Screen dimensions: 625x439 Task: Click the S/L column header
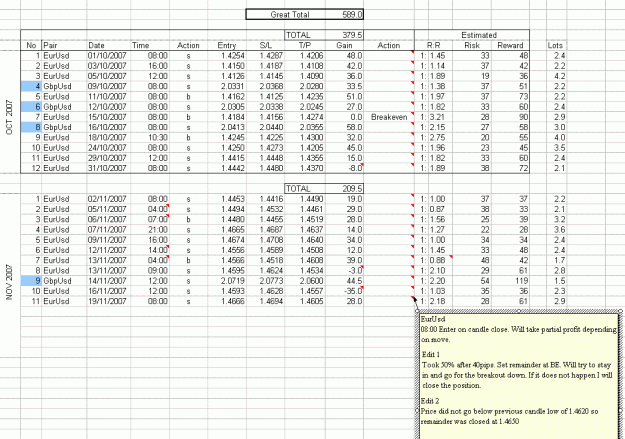pos(265,45)
